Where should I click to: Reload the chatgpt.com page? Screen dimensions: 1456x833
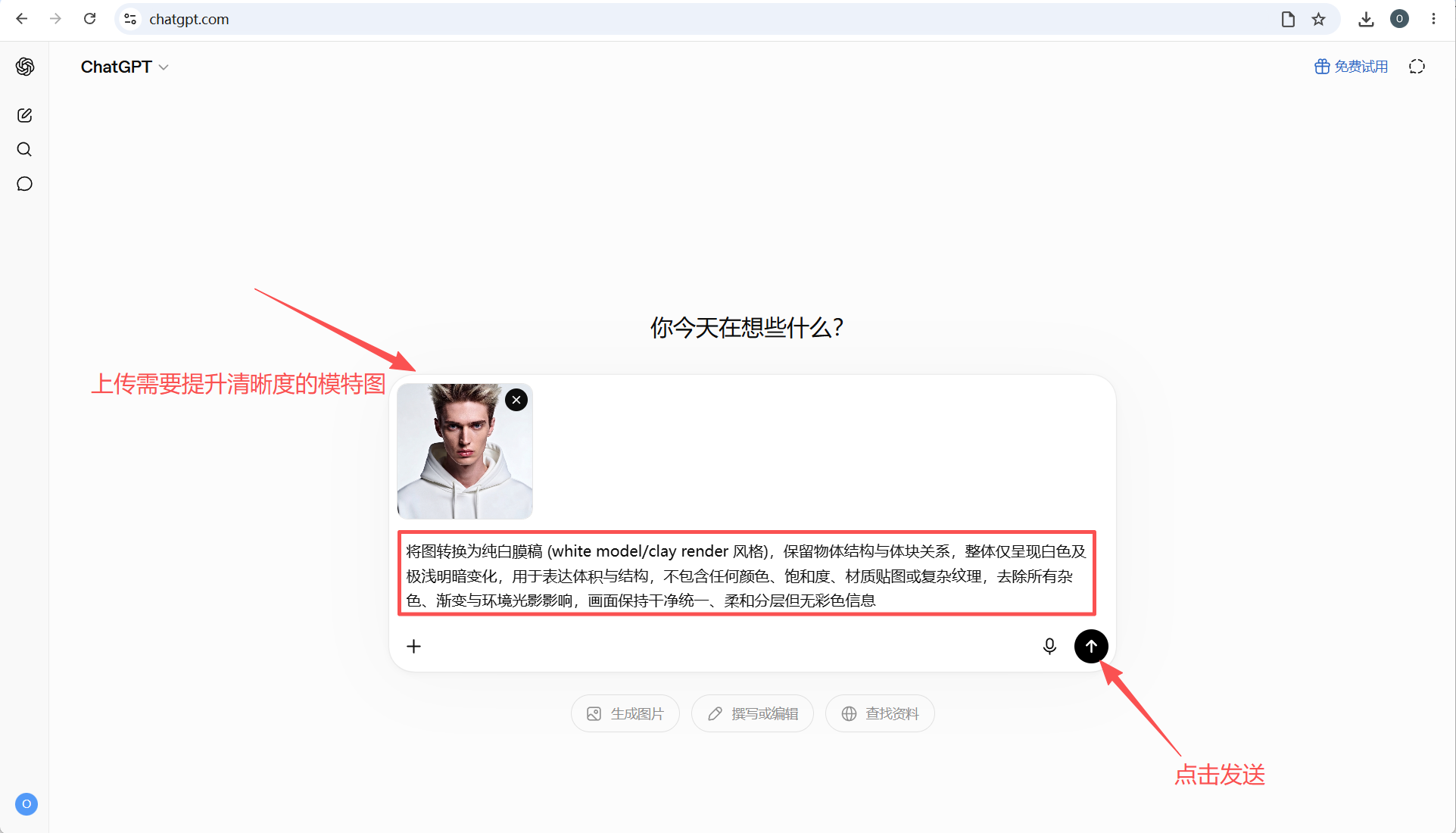point(89,19)
